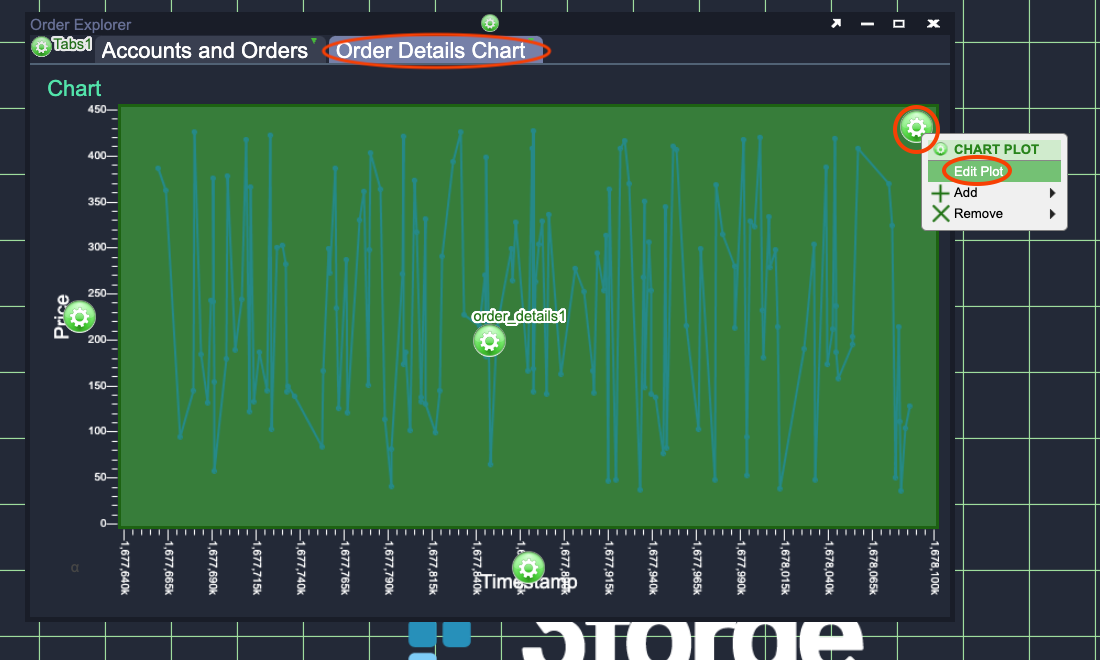
Task: Click the order_details1 series gear icon
Action: click(x=489, y=341)
